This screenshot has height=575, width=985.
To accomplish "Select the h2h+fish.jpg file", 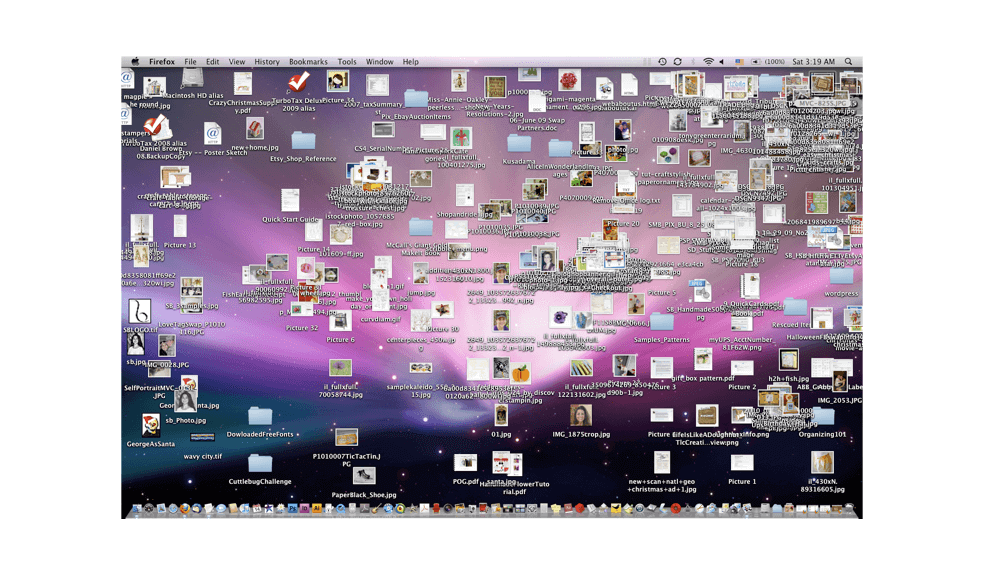I will pyautogui.click(x=788, y=361).
